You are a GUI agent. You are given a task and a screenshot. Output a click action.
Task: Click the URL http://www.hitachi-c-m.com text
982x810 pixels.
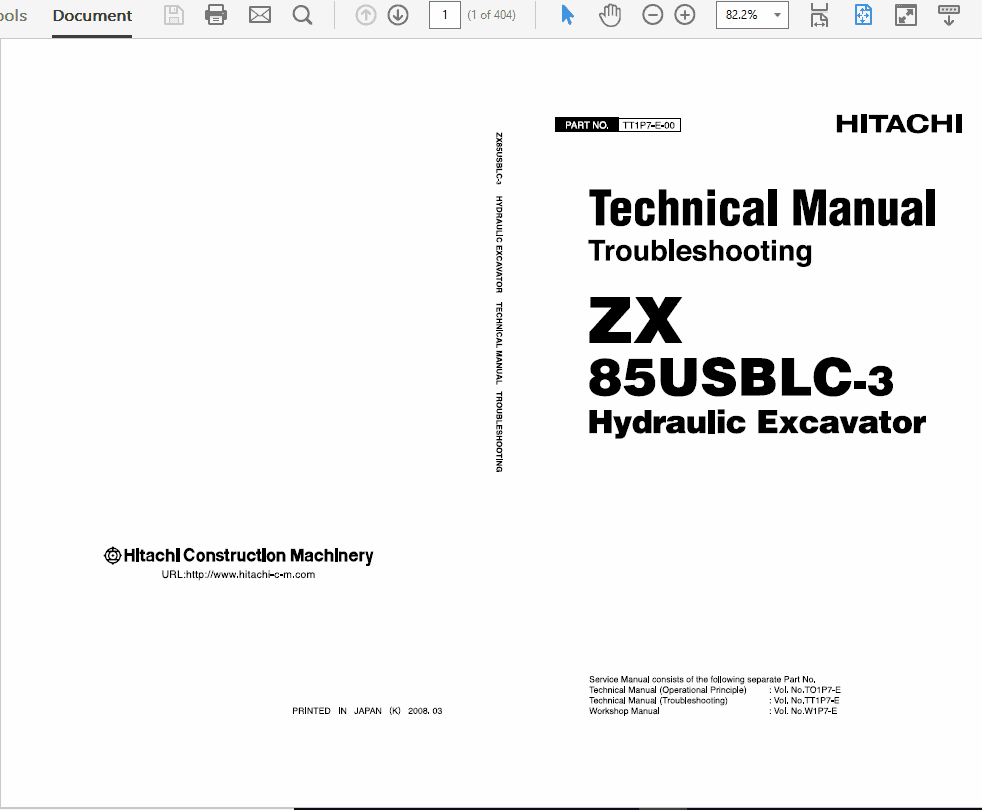point(238,574)
